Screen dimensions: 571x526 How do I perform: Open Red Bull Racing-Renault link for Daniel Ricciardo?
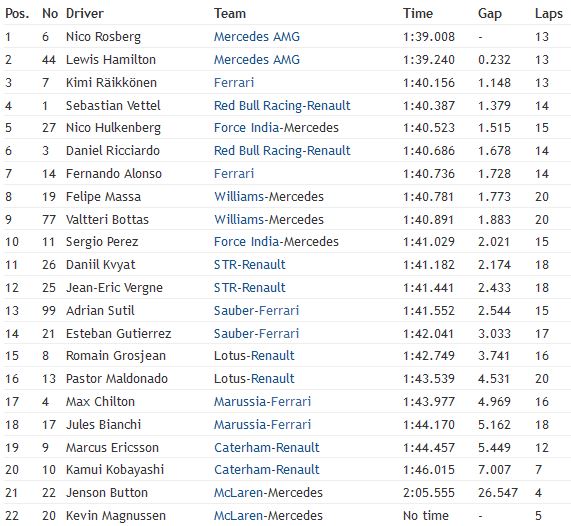tap(282, 151)
